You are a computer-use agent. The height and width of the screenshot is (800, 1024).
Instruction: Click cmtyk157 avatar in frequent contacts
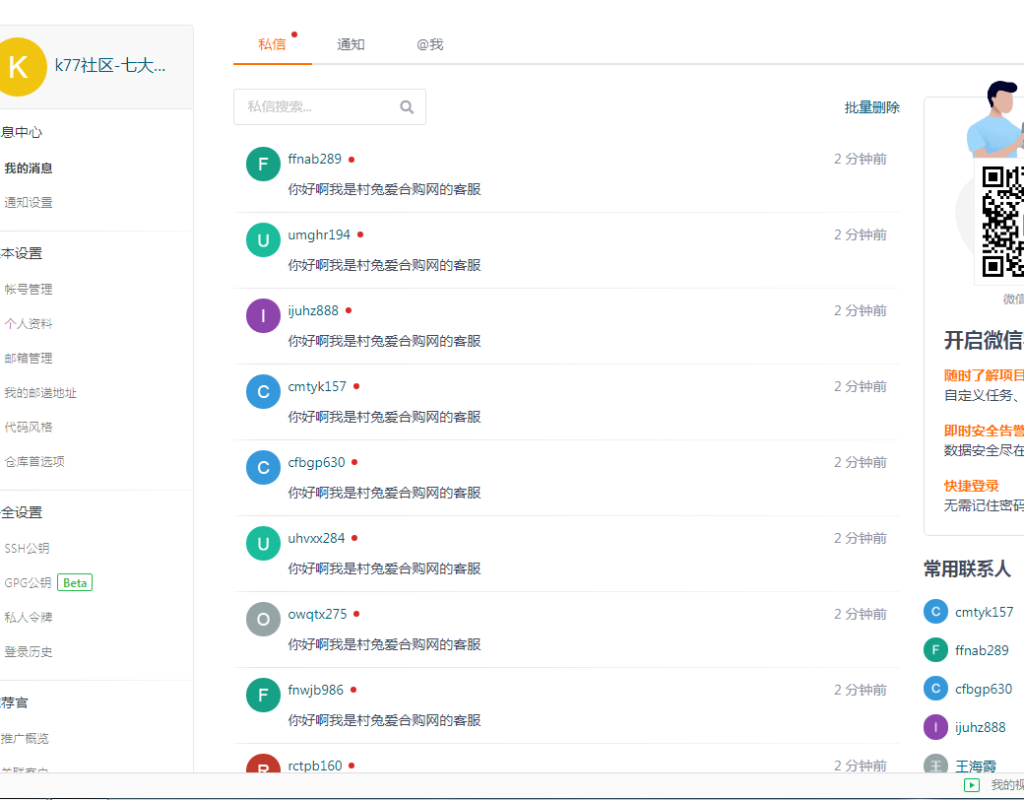tap(935, 612)
